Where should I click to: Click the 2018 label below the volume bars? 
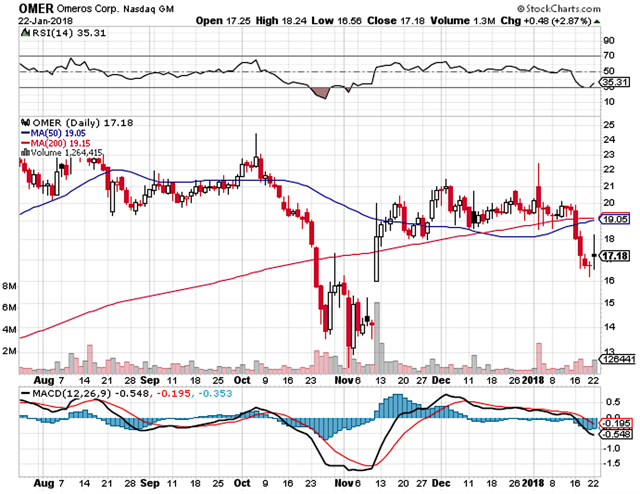[x=533, y=380]
